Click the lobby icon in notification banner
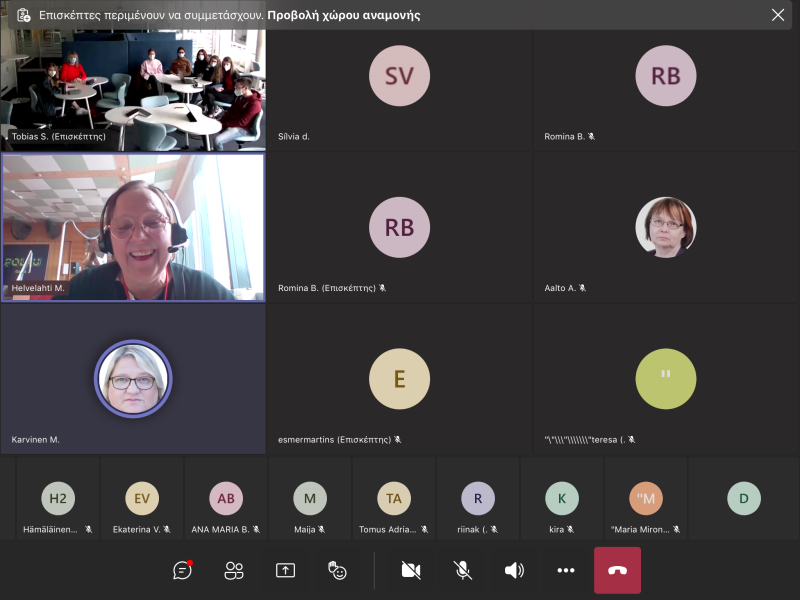The width and height of the screenshot is (800, 600). (23, 15)
